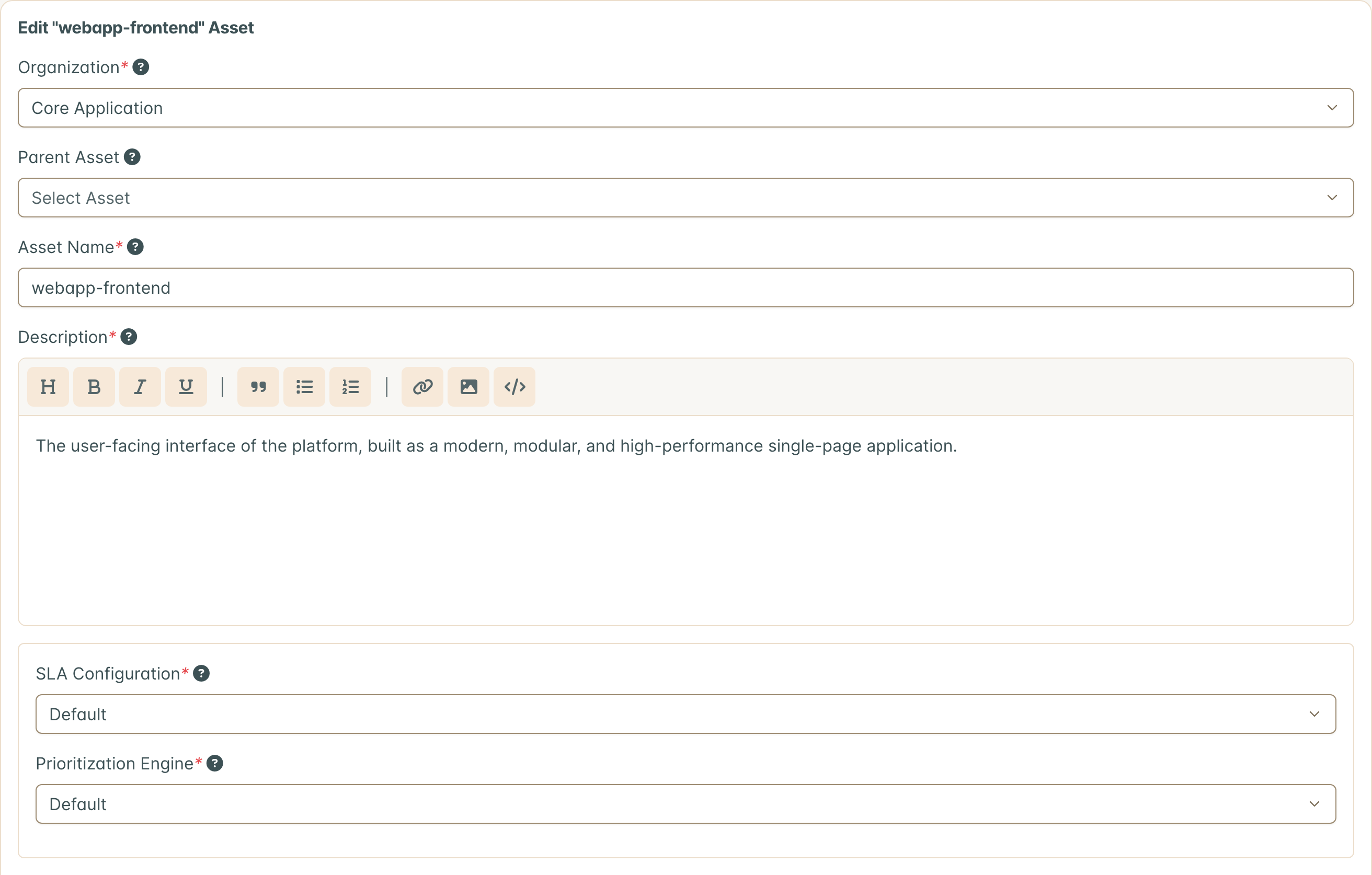This screenshot has width=1372, height=875.
Task: Insert a numbered list
Action: click(x=350, y=387)
